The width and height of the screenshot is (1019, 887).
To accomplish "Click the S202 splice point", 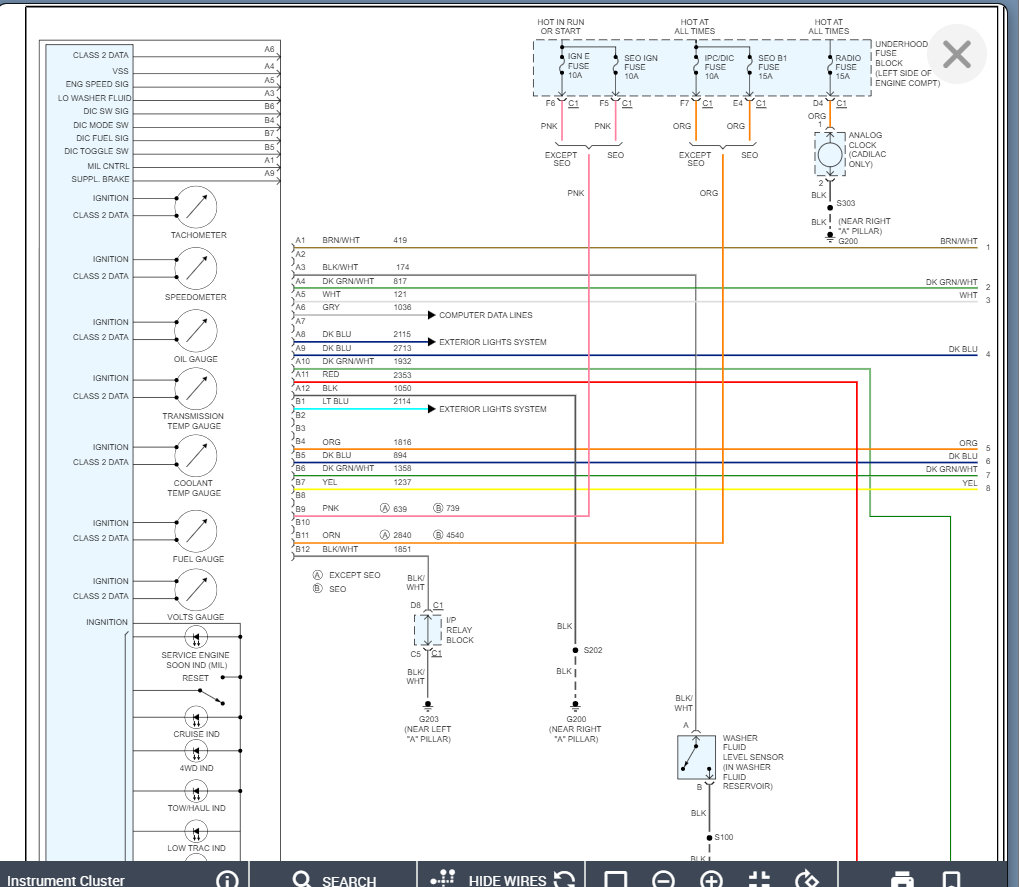I will (x=575, y=650).
